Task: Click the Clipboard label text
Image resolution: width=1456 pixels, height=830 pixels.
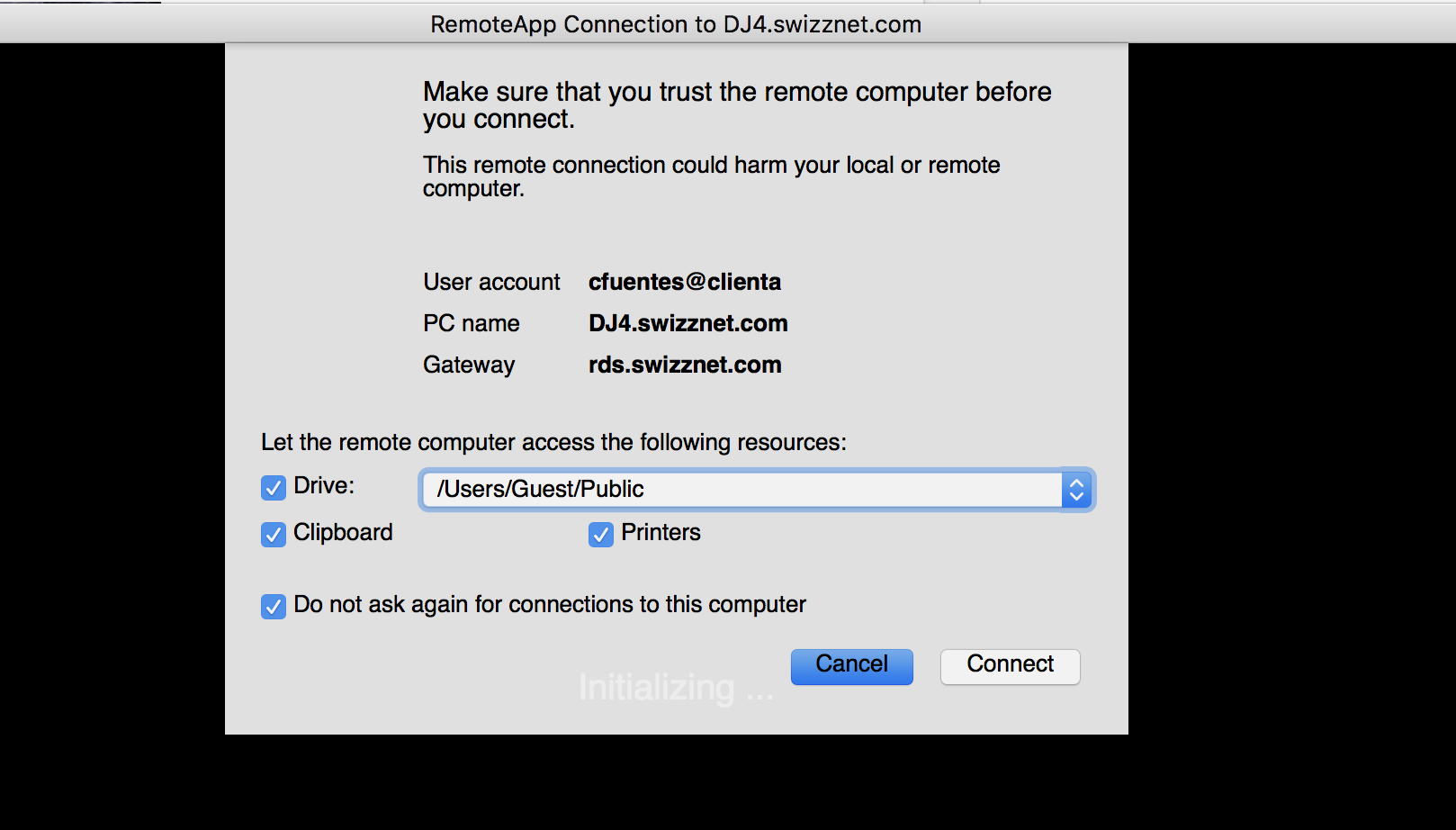Action: point(343,532)
